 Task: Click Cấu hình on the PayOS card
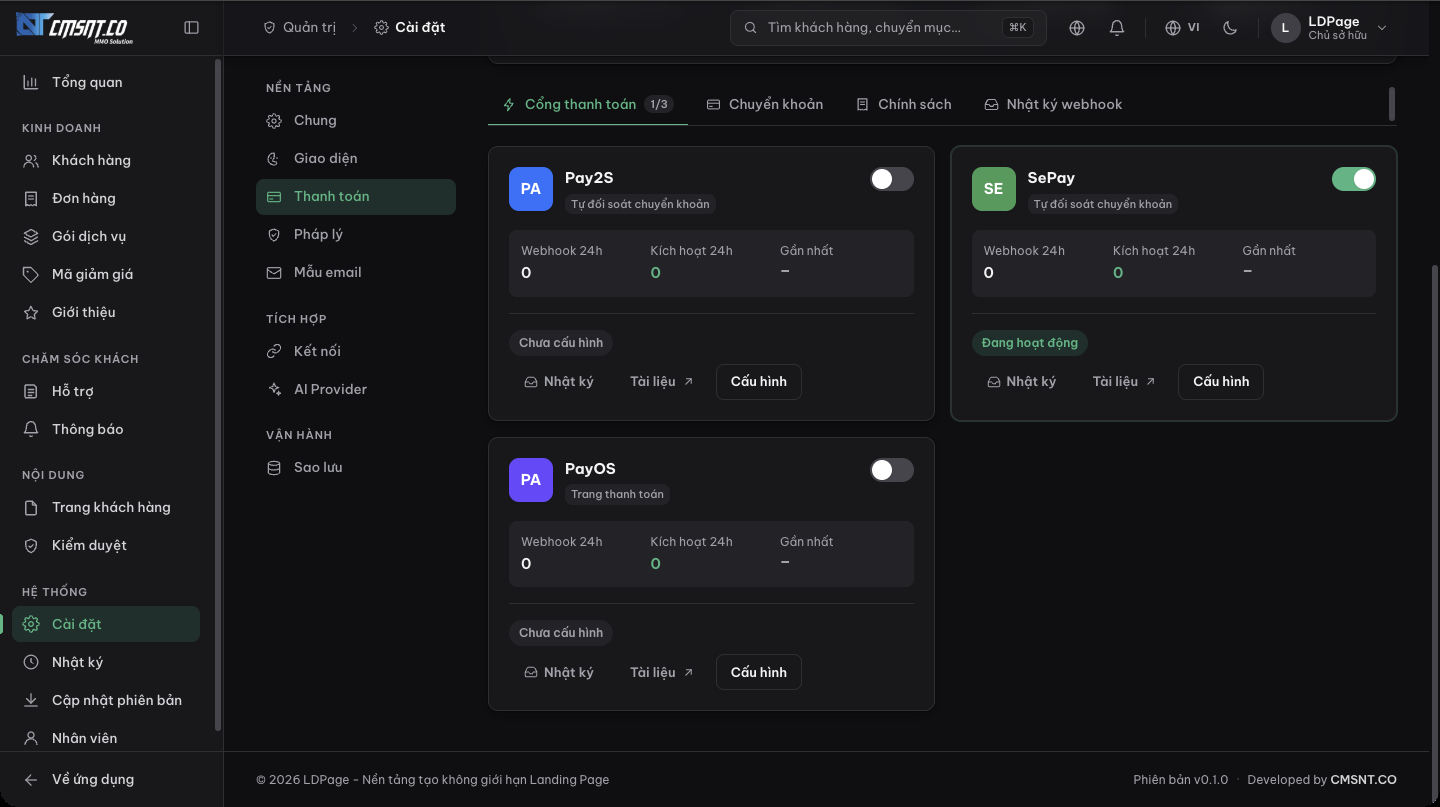[x=759, y=672]
